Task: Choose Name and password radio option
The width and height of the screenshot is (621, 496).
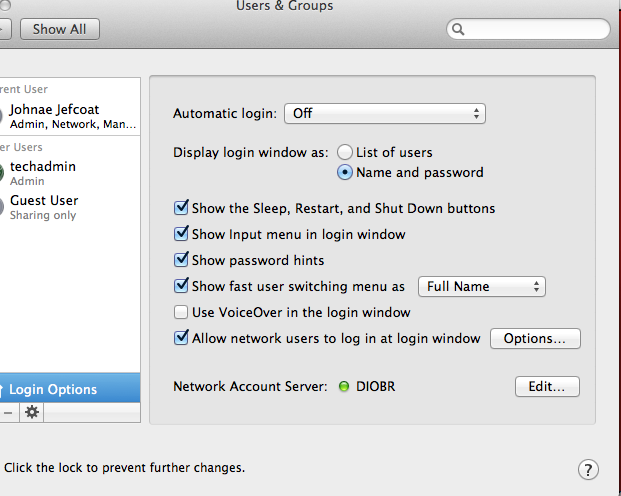Action: pyautogui.click(x=345, y=172)
